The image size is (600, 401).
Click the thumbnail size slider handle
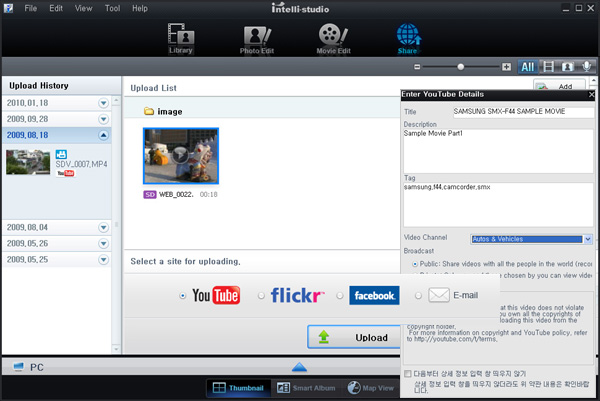click(x=461, y=67)
